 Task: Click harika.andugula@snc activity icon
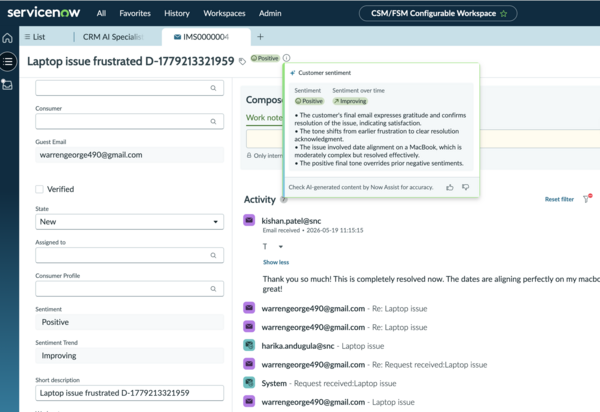pos(249,345)
